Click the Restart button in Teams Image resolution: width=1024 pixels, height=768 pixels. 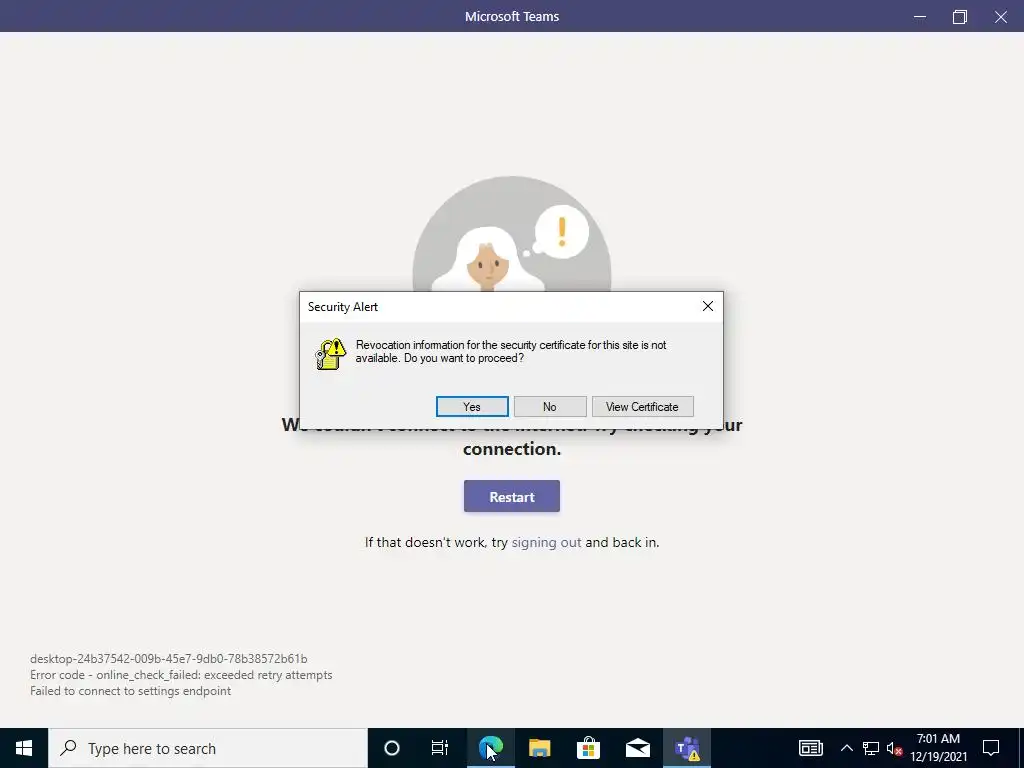click(x=512, y=496)
